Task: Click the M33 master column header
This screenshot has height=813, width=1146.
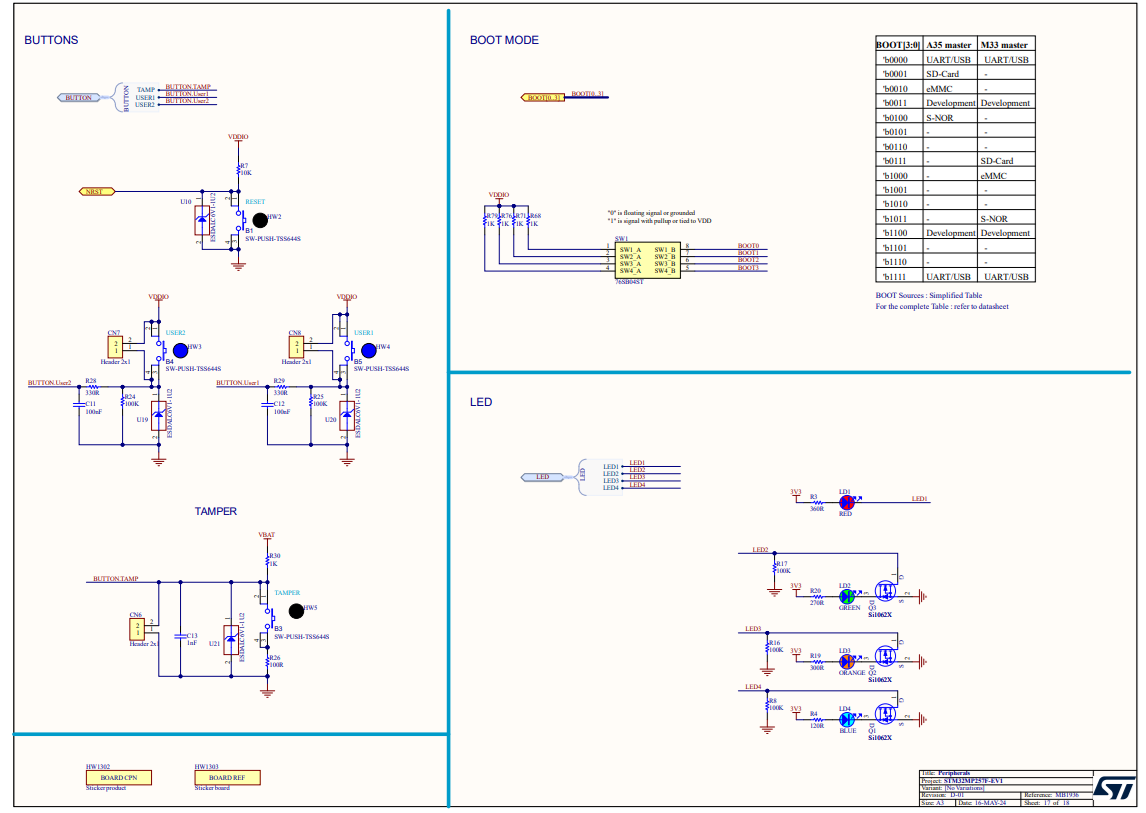Action: click(x=1004, y=45)
